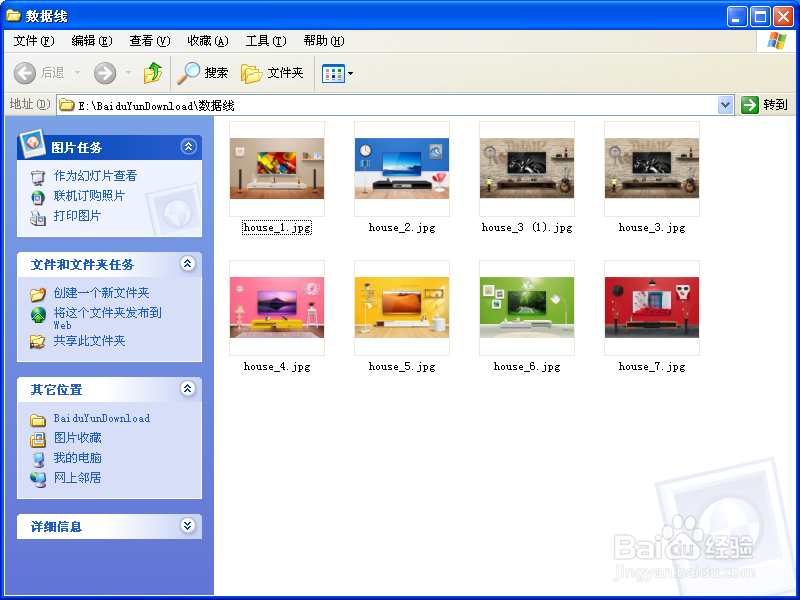The width and height of the screenshot is (800, 600).
Task: Select the yellow house_5.jpg thumbnail
Action: pos(402,308)
